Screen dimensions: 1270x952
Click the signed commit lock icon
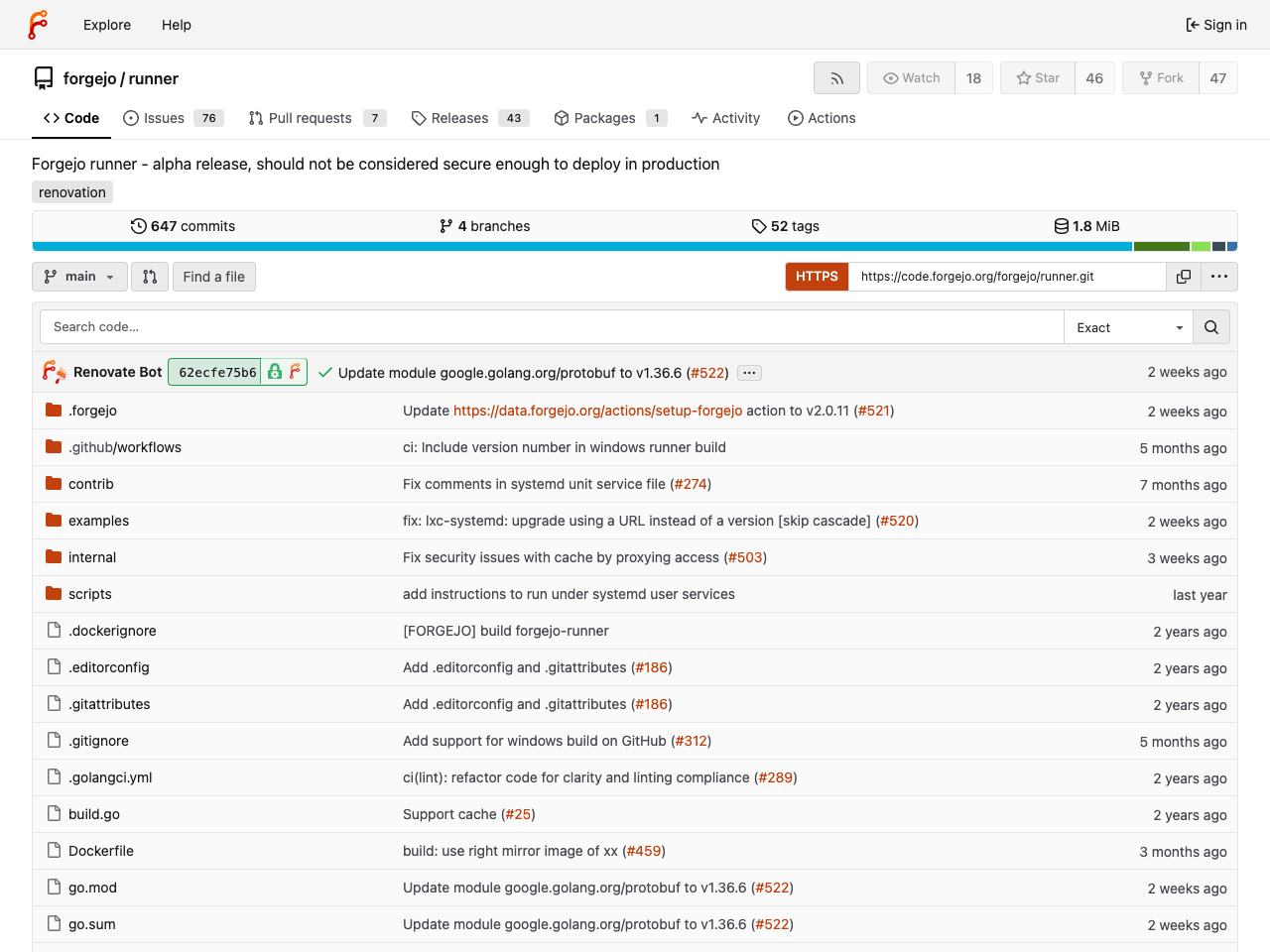tap(275, 372)
